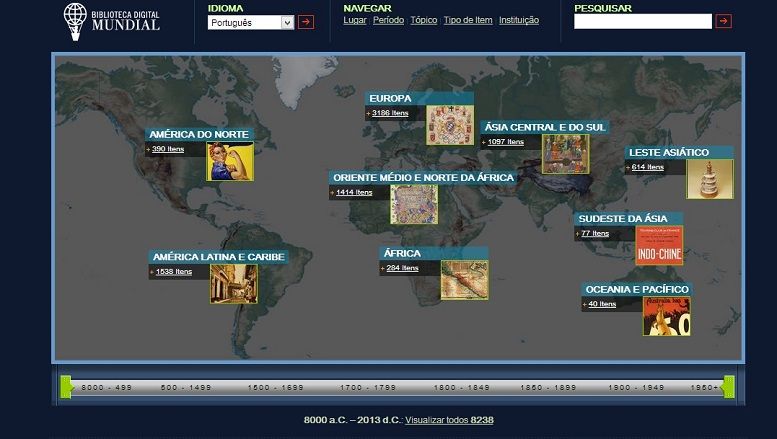The height and width of the screenshot is (439, 777).
Task: Click the red search submit arrow
Action: tap(723, 21)
